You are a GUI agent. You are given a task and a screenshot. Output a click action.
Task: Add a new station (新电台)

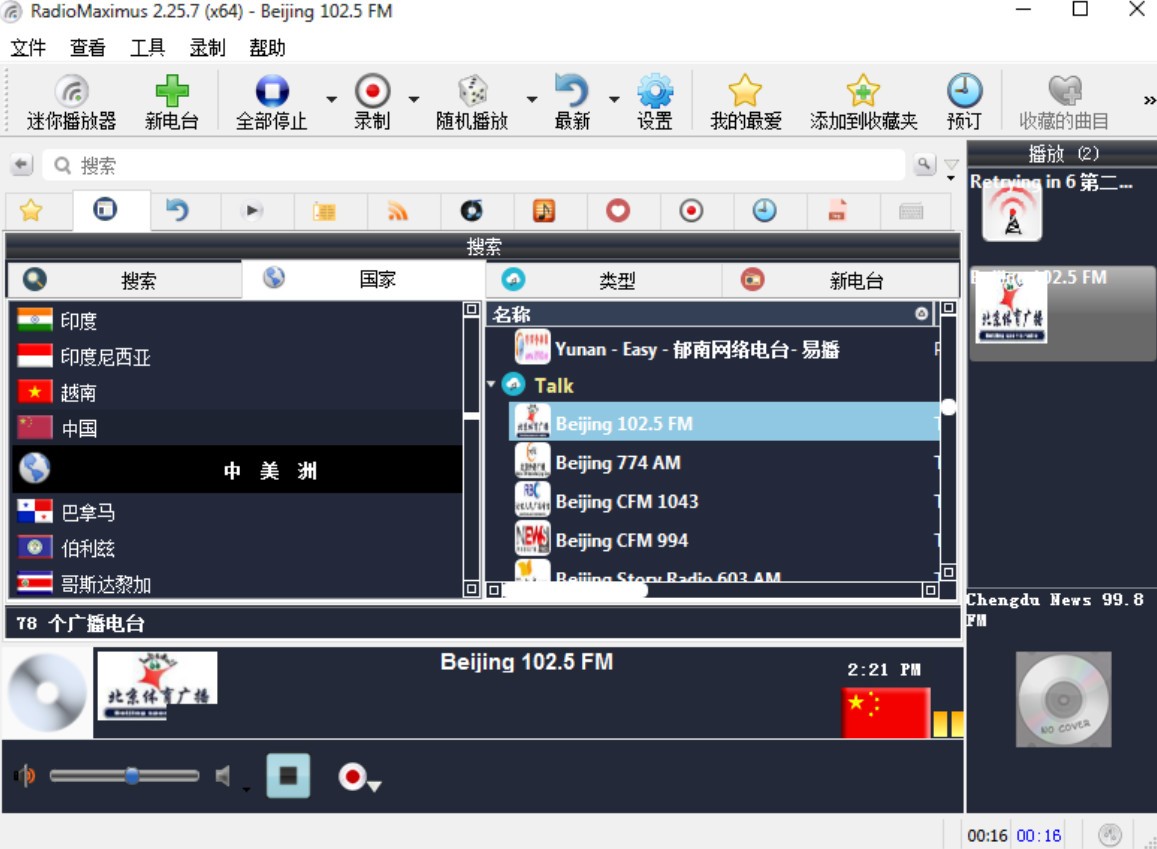tap(172, 103)
